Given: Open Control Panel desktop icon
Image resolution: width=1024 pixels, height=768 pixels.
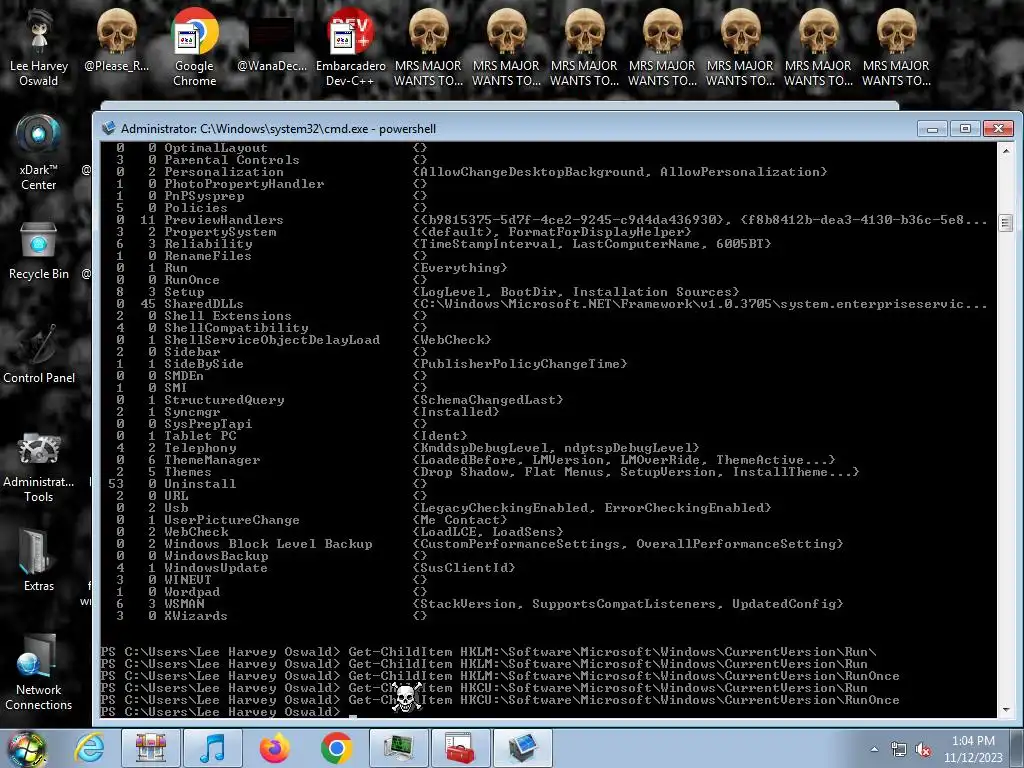Looking at the screenshot, I should tap(39, 354).
